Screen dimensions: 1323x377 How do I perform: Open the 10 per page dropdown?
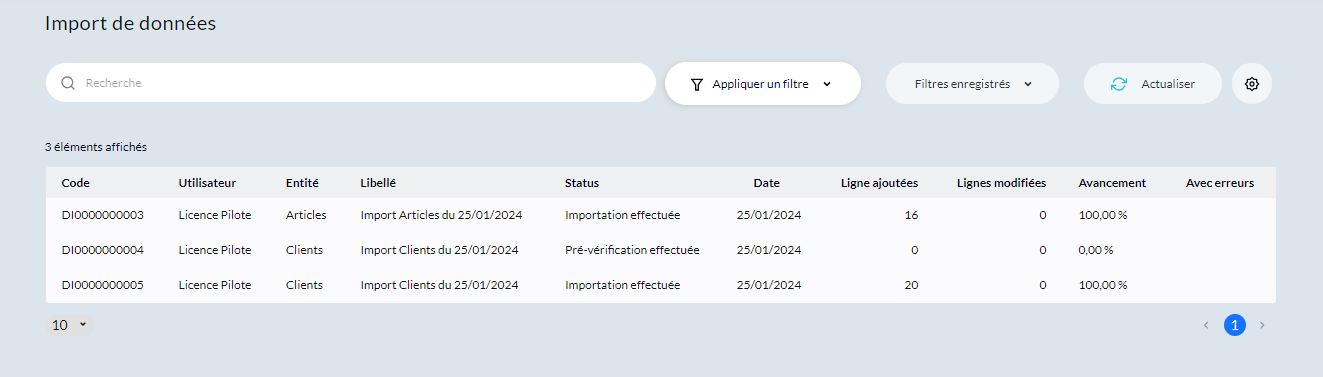[x=69, y=325]
